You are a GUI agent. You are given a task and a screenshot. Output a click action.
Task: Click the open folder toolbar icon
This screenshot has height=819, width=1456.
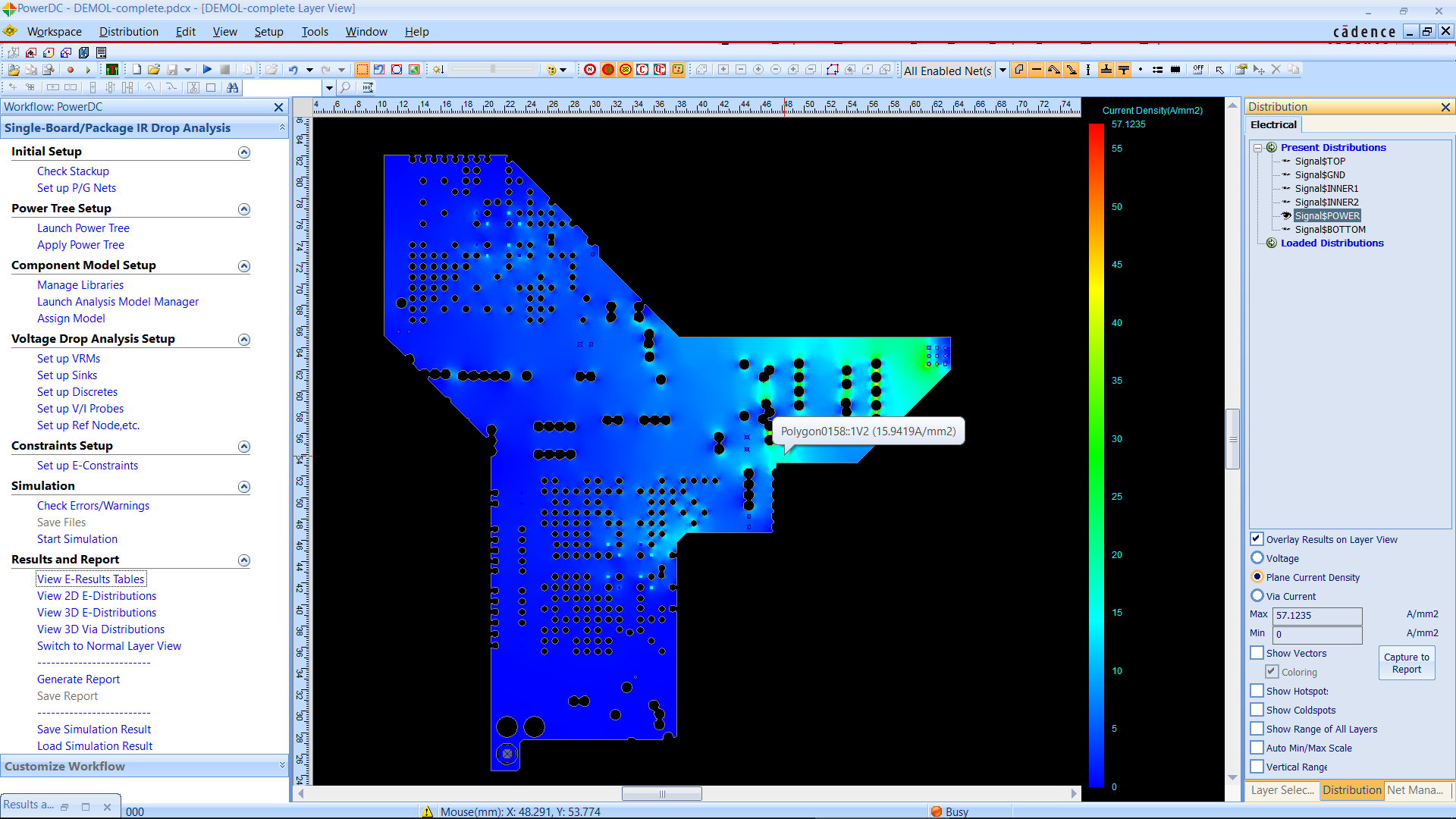click(x=154, y=69)
